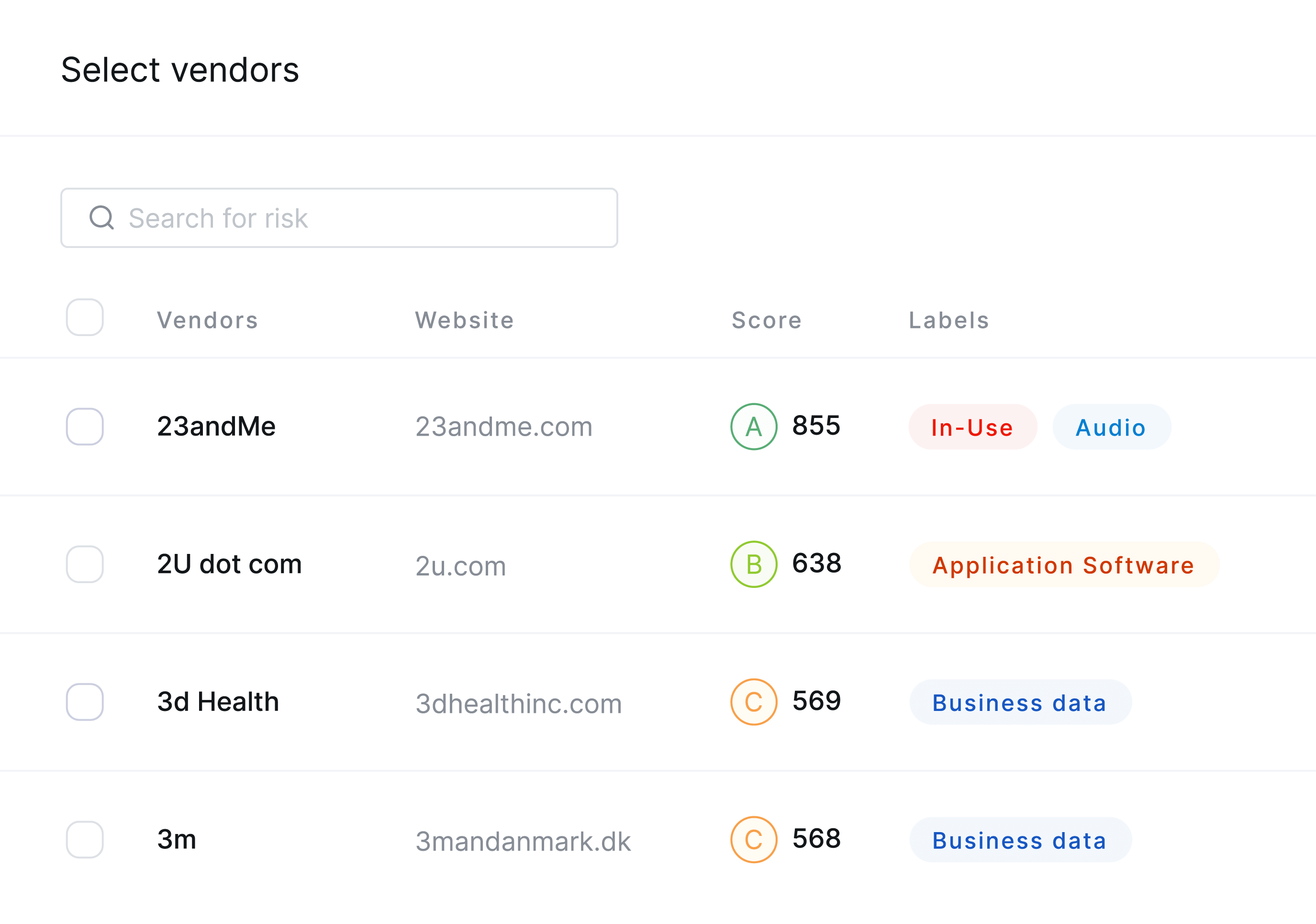Screen dimensions: 1316x924
Task: Toggle the select-all vendors checkbox
Action: coord(85,317)
